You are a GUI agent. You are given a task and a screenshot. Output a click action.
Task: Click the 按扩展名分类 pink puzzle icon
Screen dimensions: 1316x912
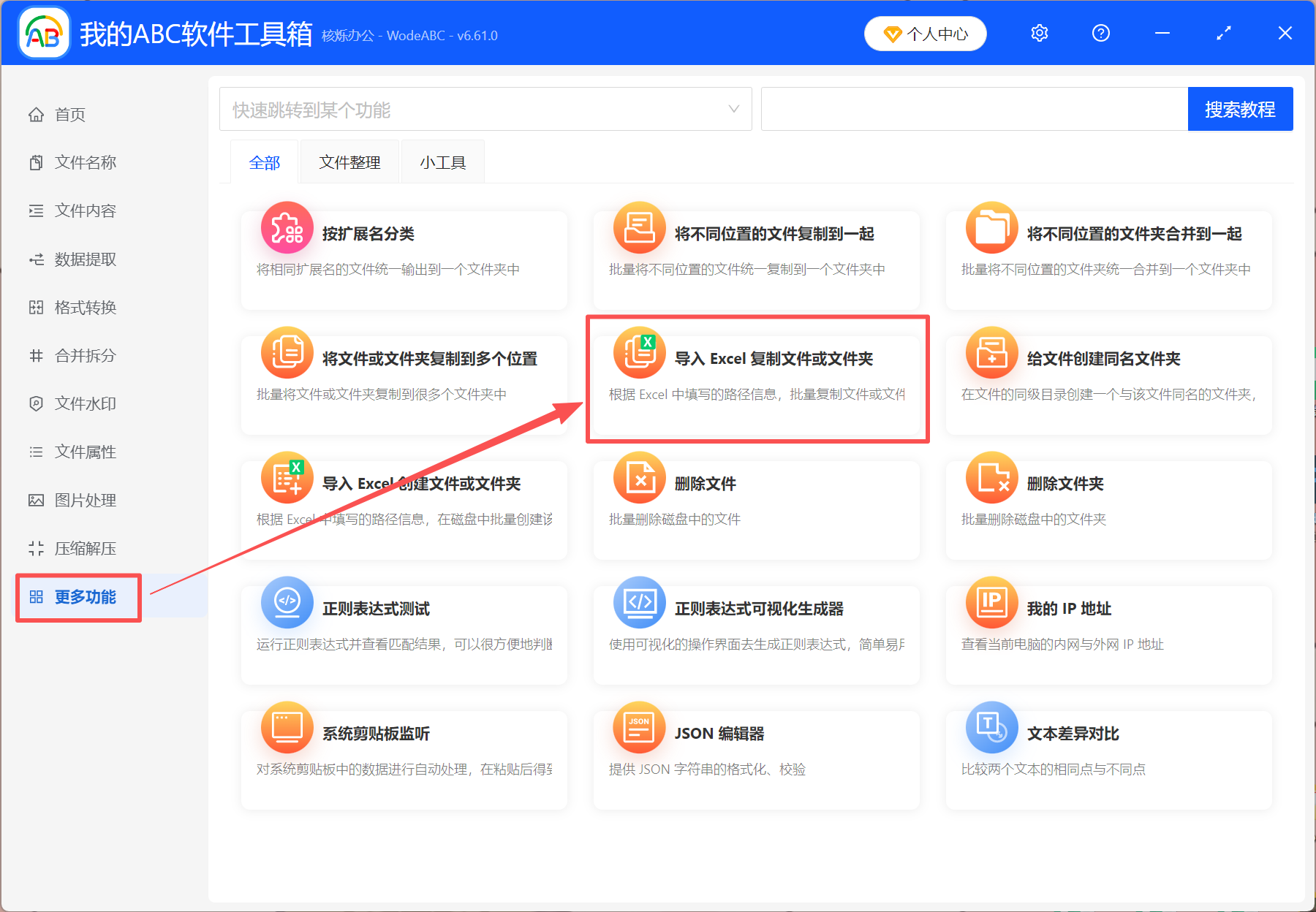coord(287,227)
